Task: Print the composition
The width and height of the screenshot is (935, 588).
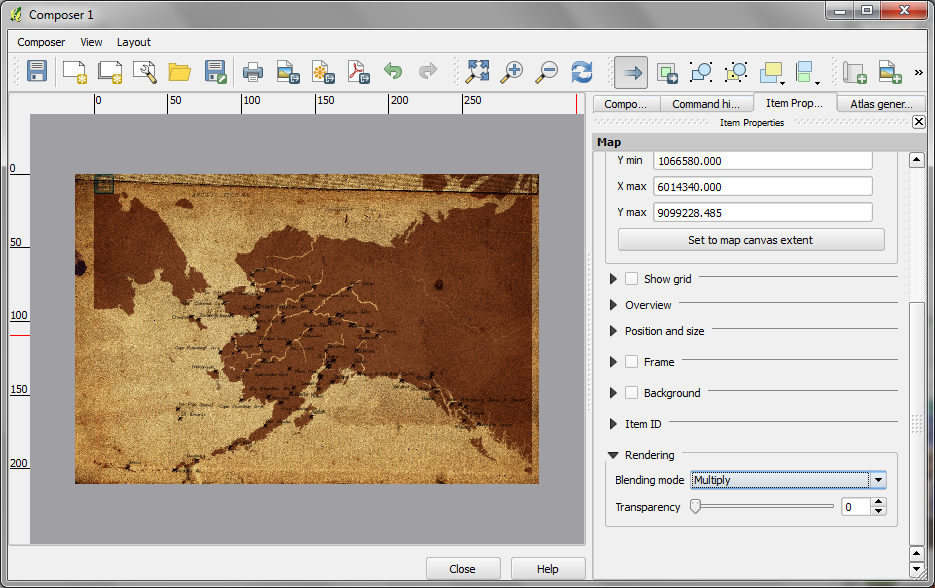Action: 254,72
